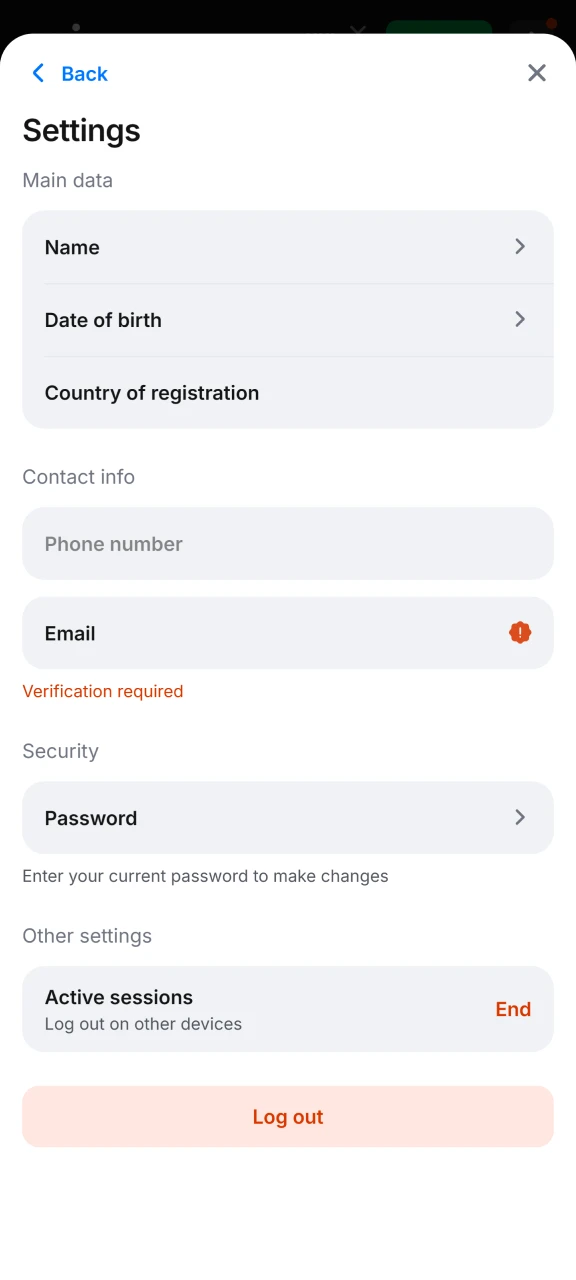
Task: Select the chevron next to Name
Action: [520, 246]
